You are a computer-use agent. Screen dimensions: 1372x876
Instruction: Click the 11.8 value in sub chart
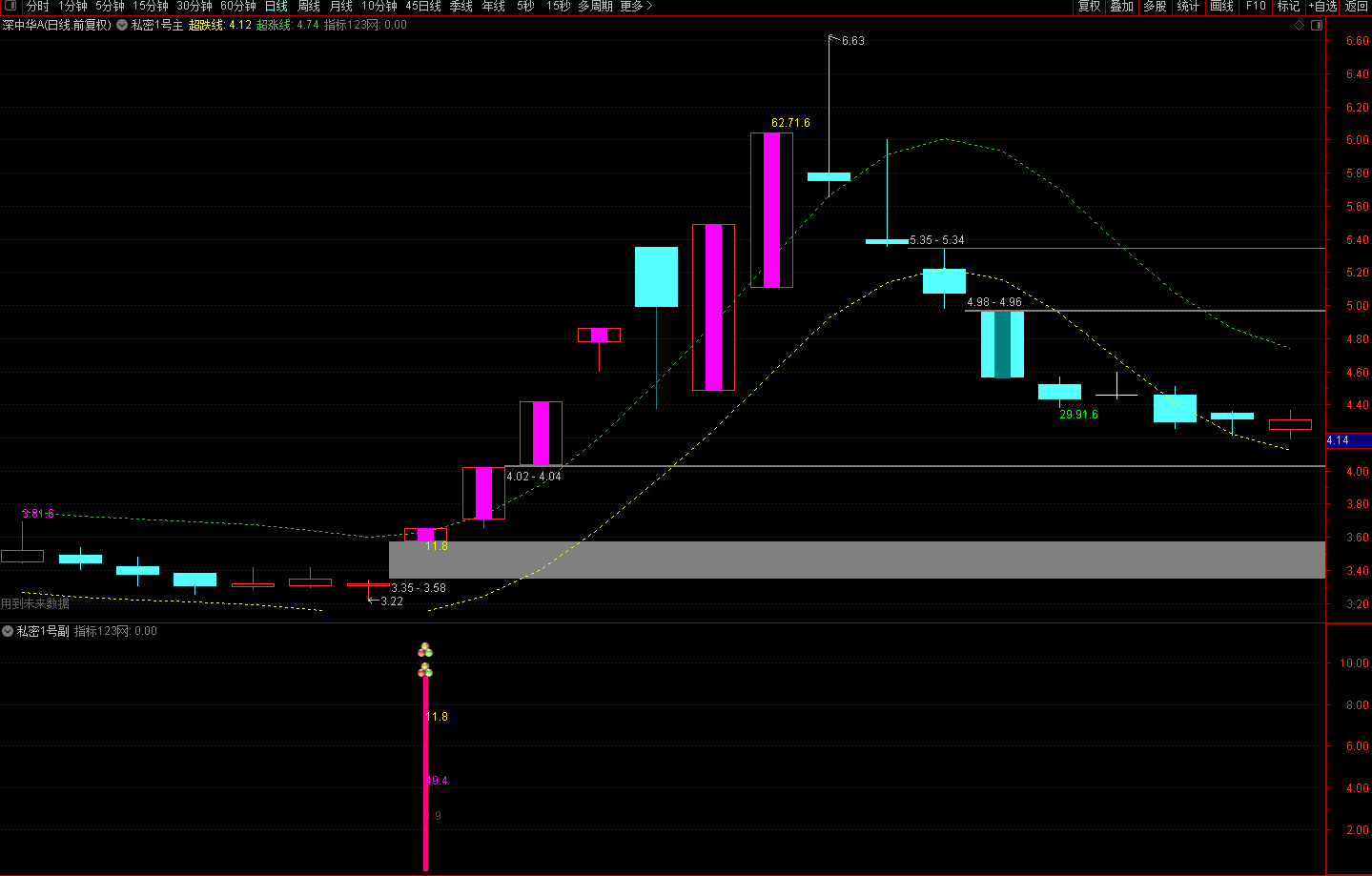(x=437, y=717)
